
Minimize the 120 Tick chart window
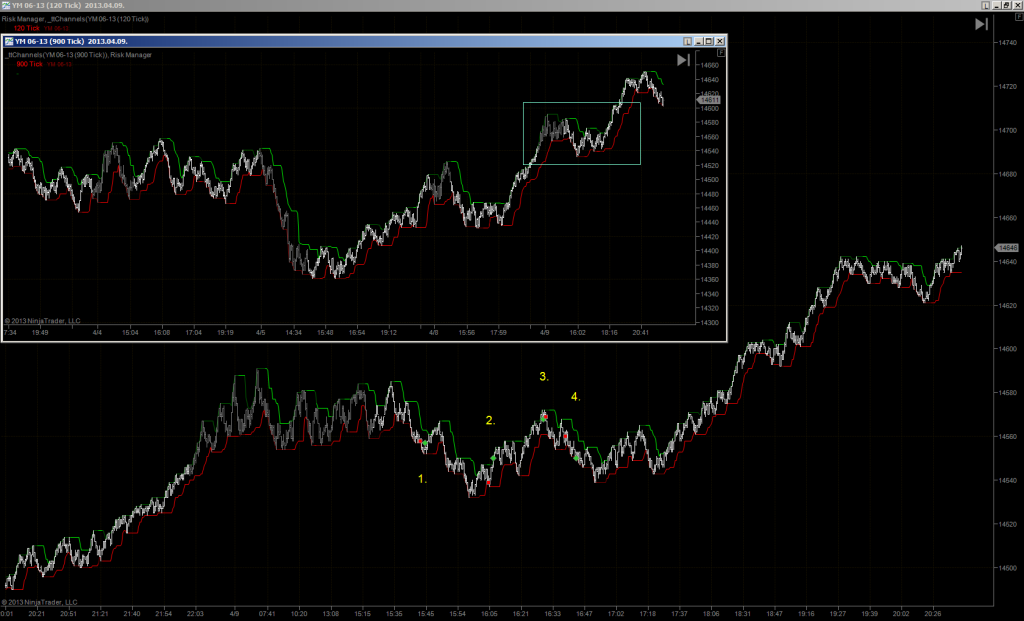[997, 5]
